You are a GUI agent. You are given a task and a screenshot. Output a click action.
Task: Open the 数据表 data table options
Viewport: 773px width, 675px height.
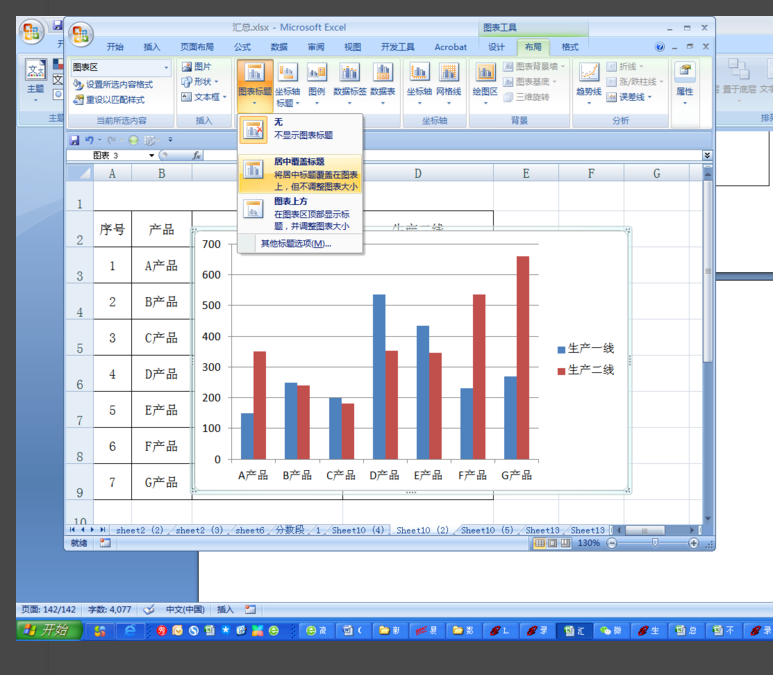[383, 84]
